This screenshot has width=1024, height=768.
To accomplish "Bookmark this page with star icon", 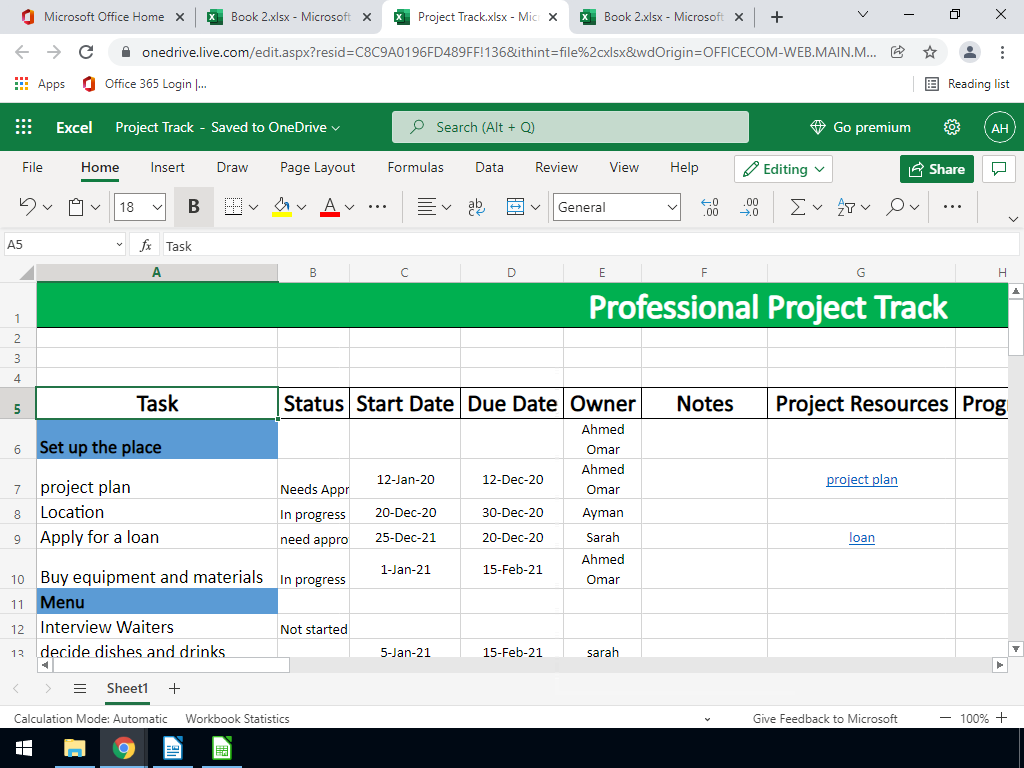I will point(930,52).
